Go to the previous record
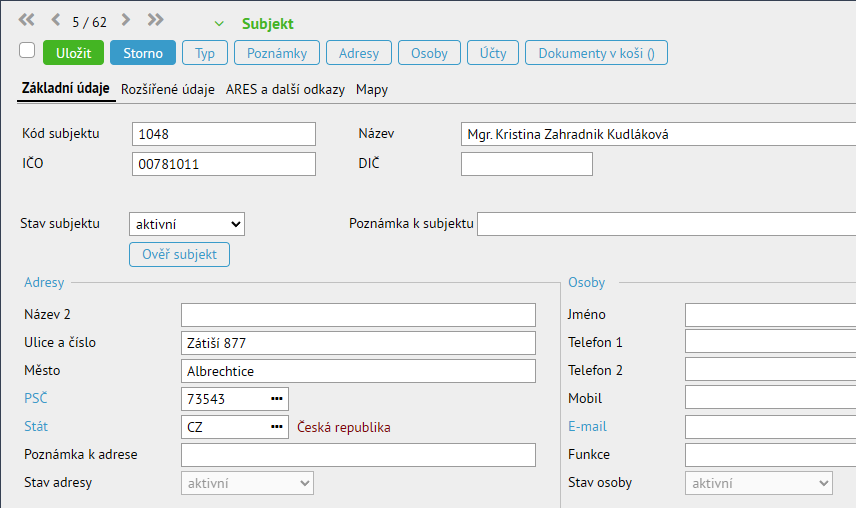 click(55, 20)
